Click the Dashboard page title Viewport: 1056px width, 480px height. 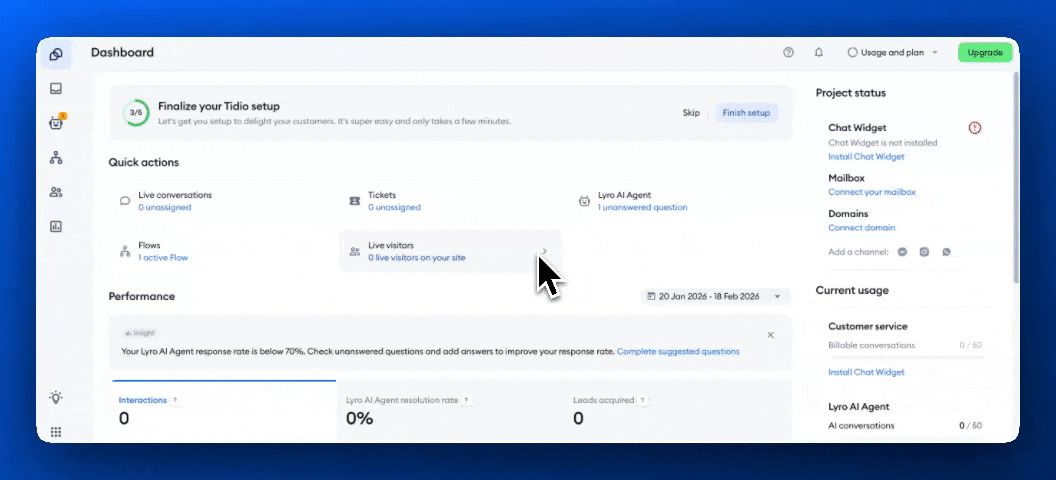[123, 53]
